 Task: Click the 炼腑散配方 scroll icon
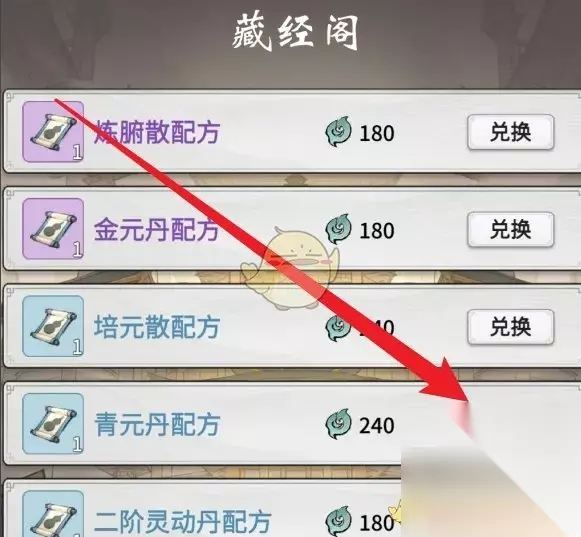pos(53,132)
